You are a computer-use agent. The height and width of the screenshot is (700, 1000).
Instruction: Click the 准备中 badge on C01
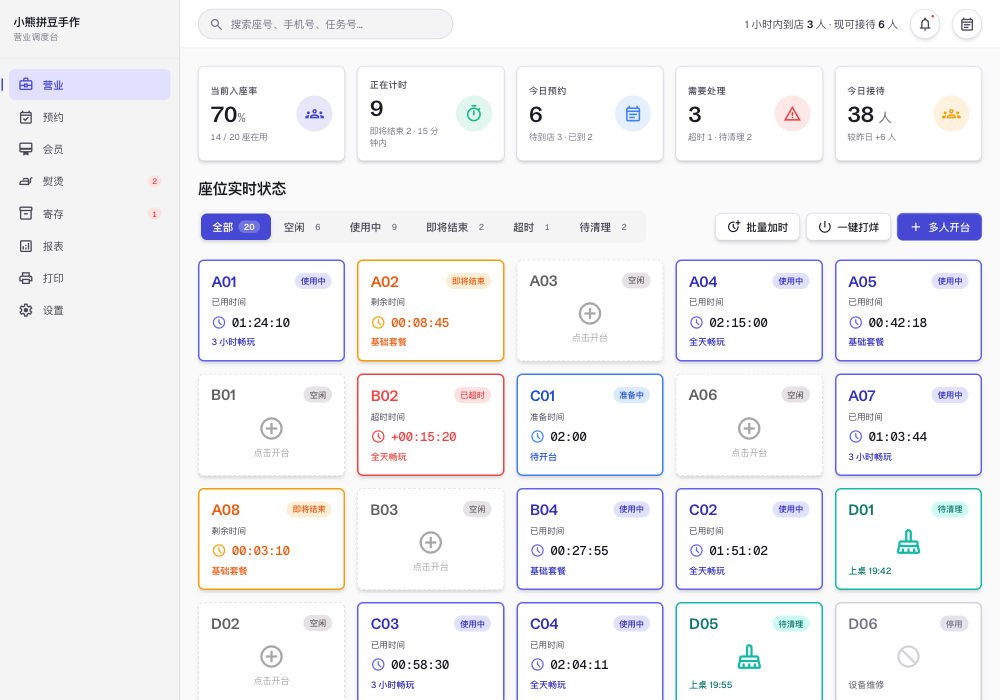click(631, 395)
